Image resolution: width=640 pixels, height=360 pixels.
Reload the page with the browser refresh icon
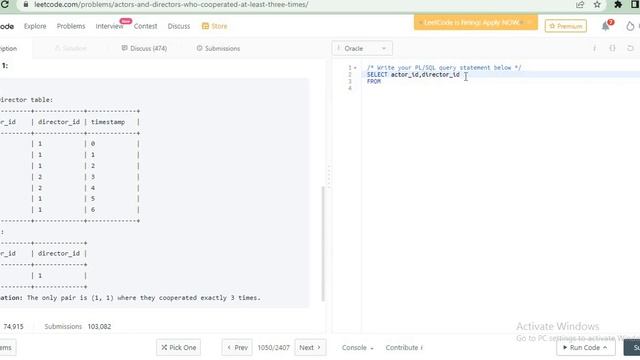point(5,4)
